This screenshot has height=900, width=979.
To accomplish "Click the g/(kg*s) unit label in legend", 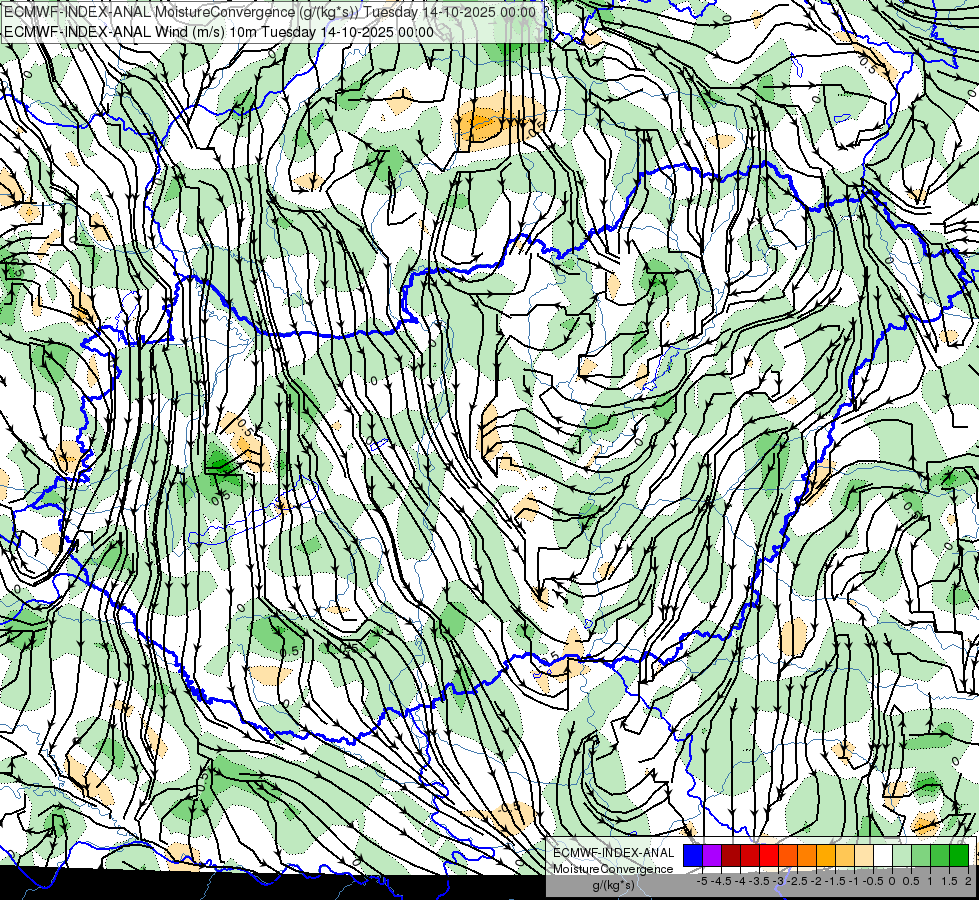I will [x=613, y=885].
